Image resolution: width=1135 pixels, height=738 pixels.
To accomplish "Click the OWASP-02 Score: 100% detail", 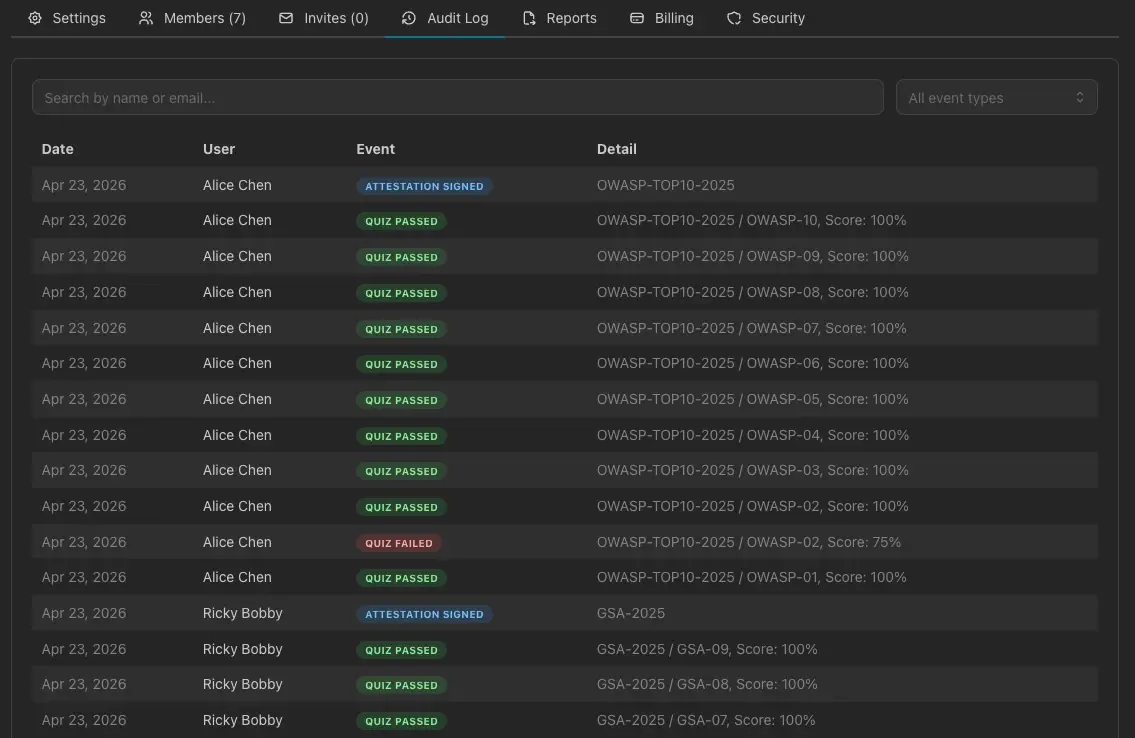I will tap(753, 506).
